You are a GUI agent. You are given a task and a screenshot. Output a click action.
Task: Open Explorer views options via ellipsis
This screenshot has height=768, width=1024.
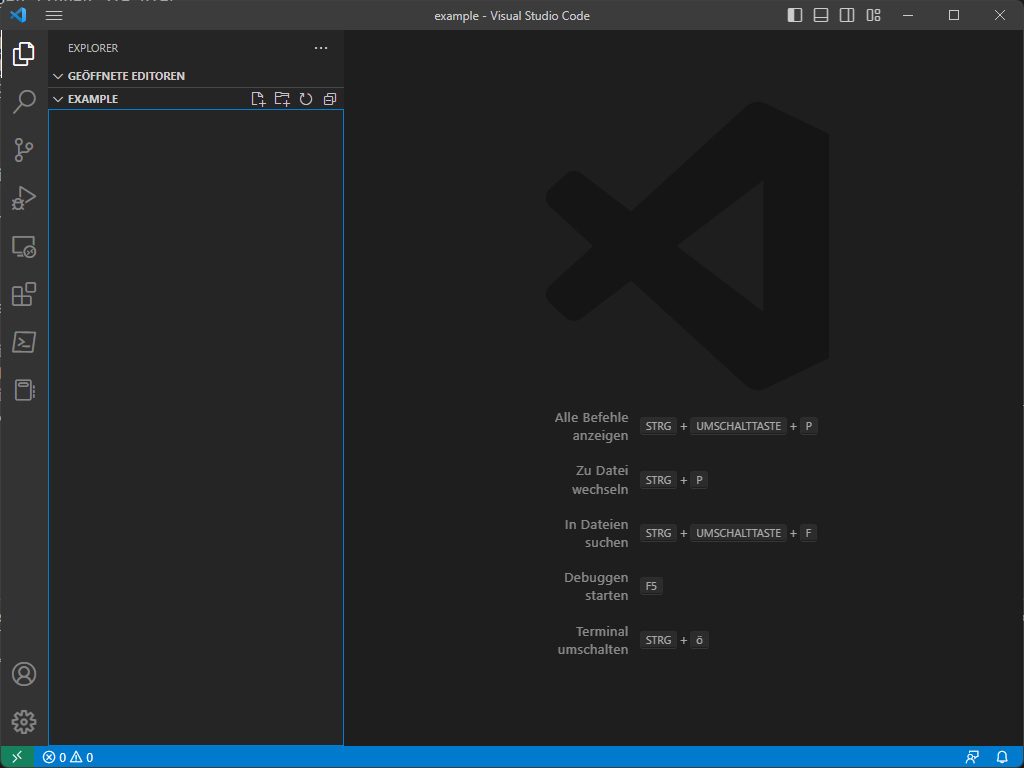(320, 47)
